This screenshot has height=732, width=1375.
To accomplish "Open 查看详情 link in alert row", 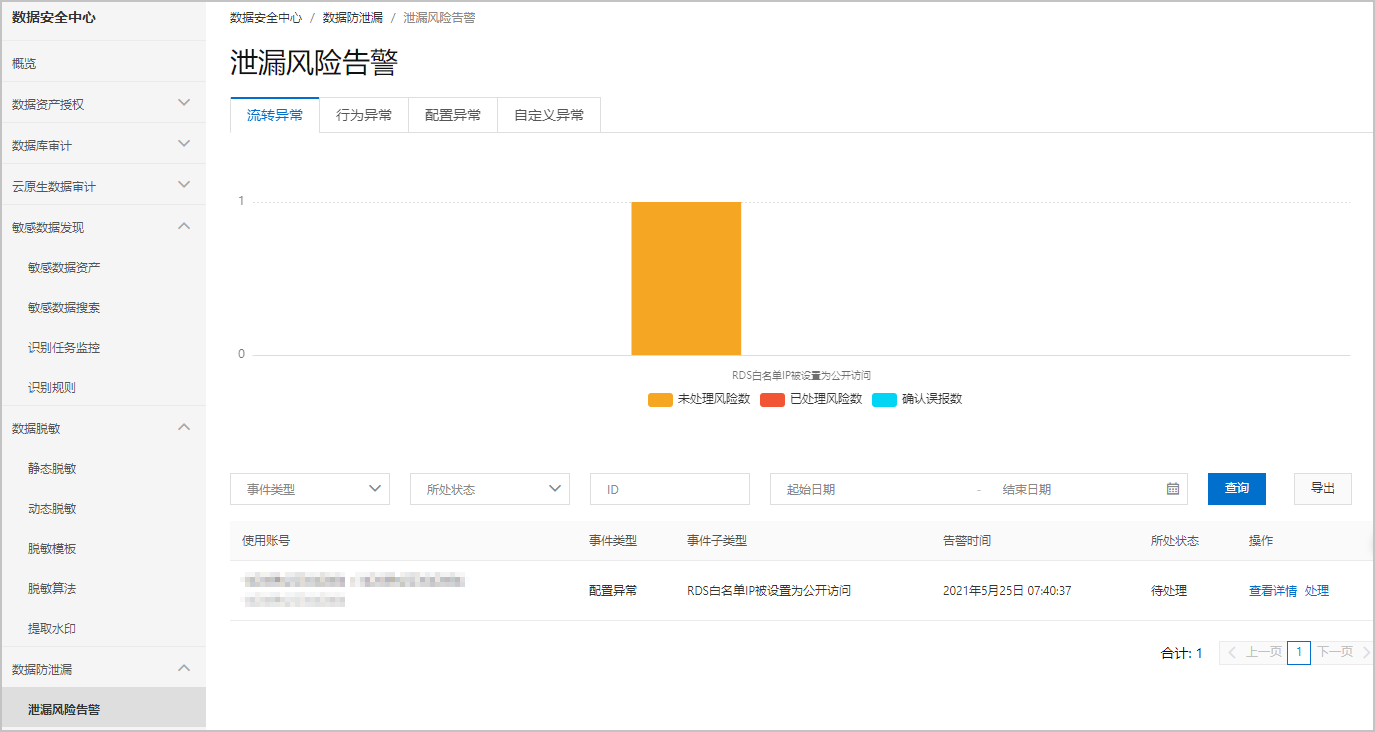I will [x=1273, y=590].
